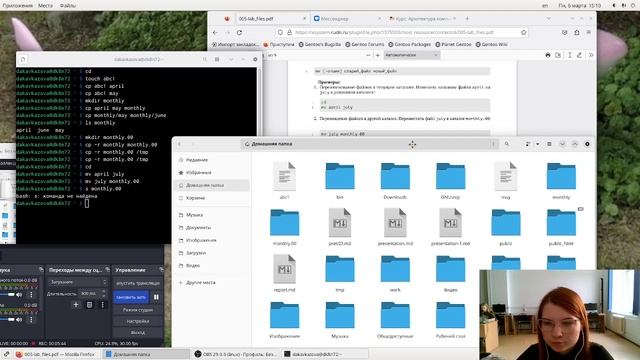The height and width of the screenshot is (360, 640).
Task: Stop recording with the blue OBS button
Action: (x=131, y=297)
